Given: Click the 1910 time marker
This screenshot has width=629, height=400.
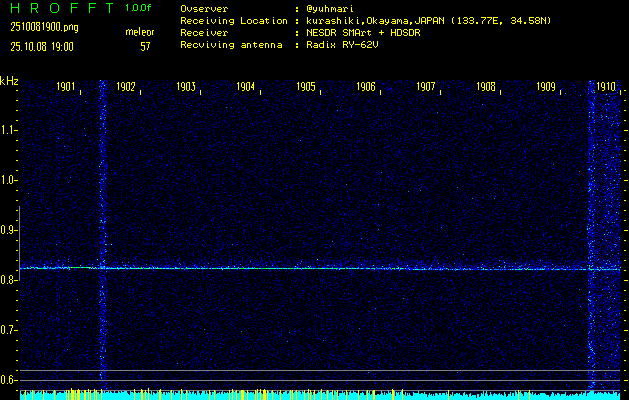Looking at the screenshot, I should [606, 87].
